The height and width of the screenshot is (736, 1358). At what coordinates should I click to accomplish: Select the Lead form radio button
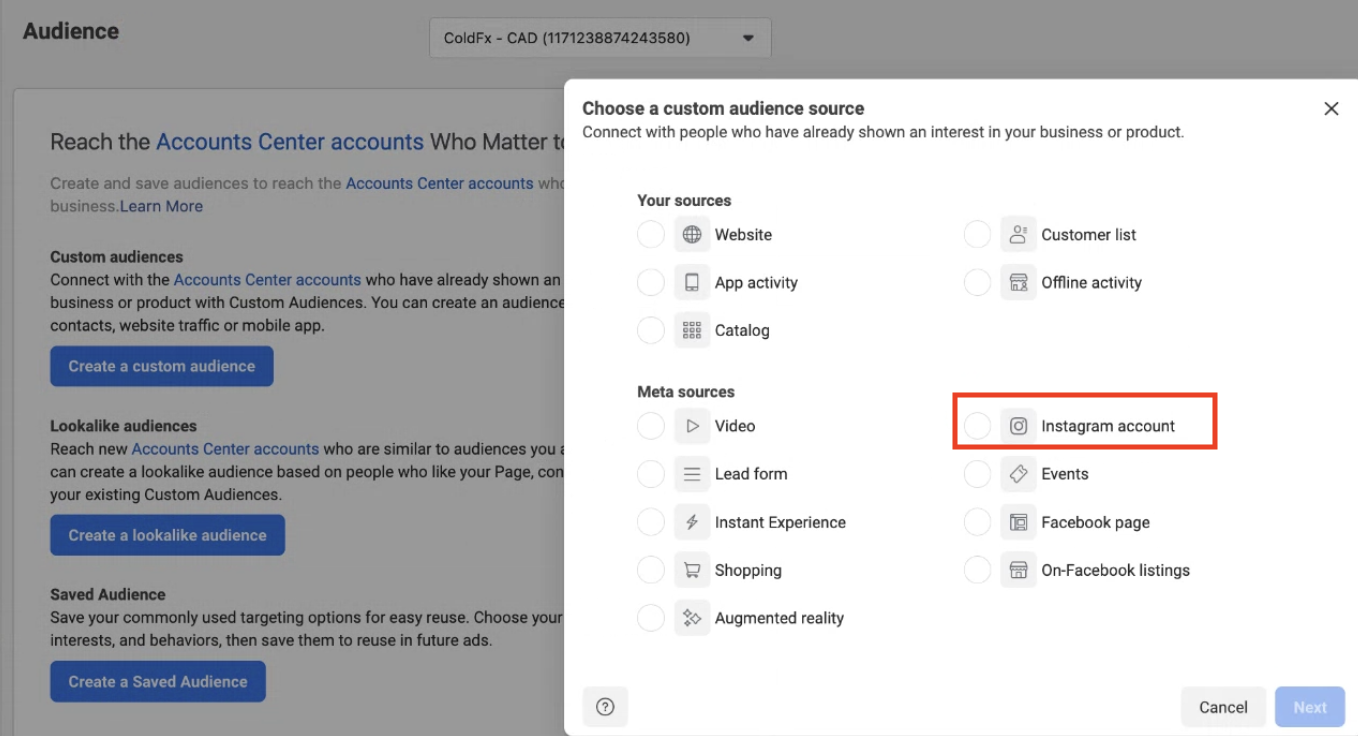(x=651, y=474)
